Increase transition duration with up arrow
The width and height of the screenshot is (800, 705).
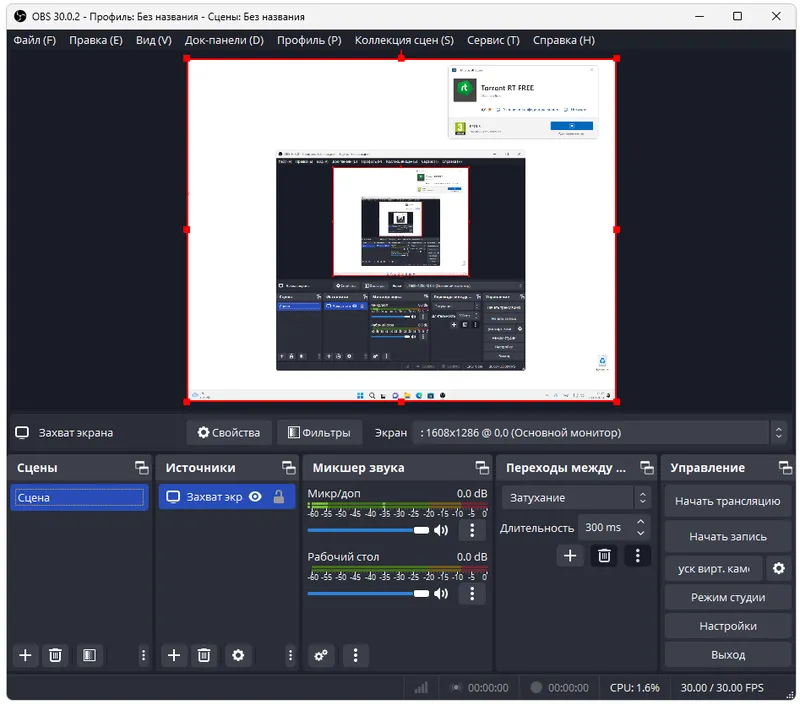tap(641, 521)
